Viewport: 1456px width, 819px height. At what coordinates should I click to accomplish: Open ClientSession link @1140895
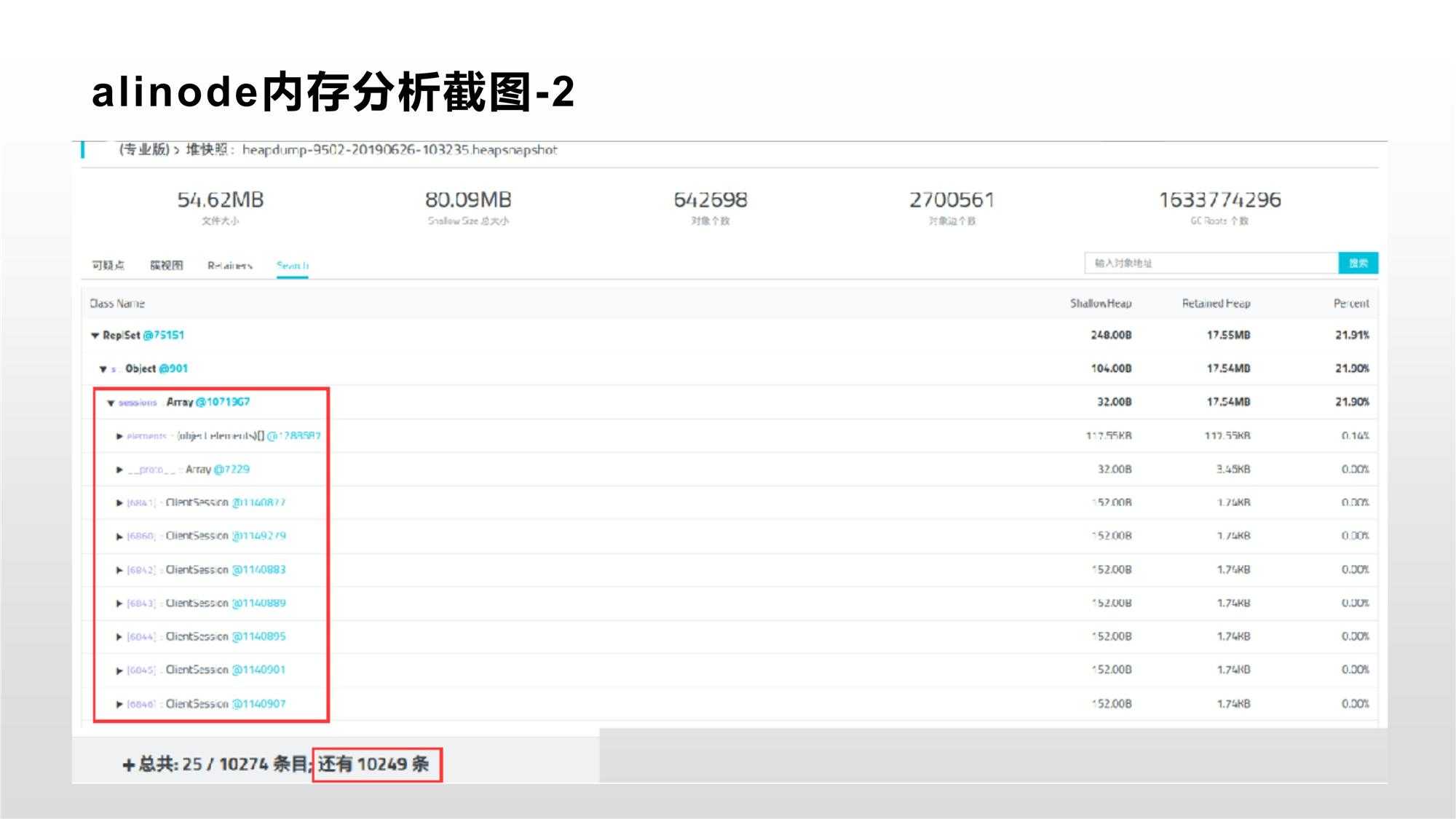point(259,636)
